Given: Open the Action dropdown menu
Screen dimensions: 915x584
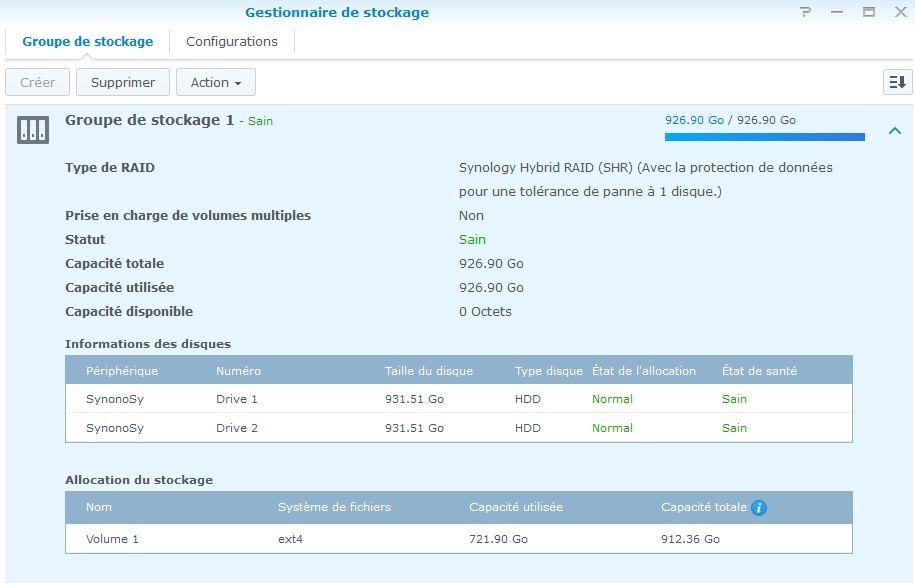Looking at the screenshot, I should tap(216, 82).
